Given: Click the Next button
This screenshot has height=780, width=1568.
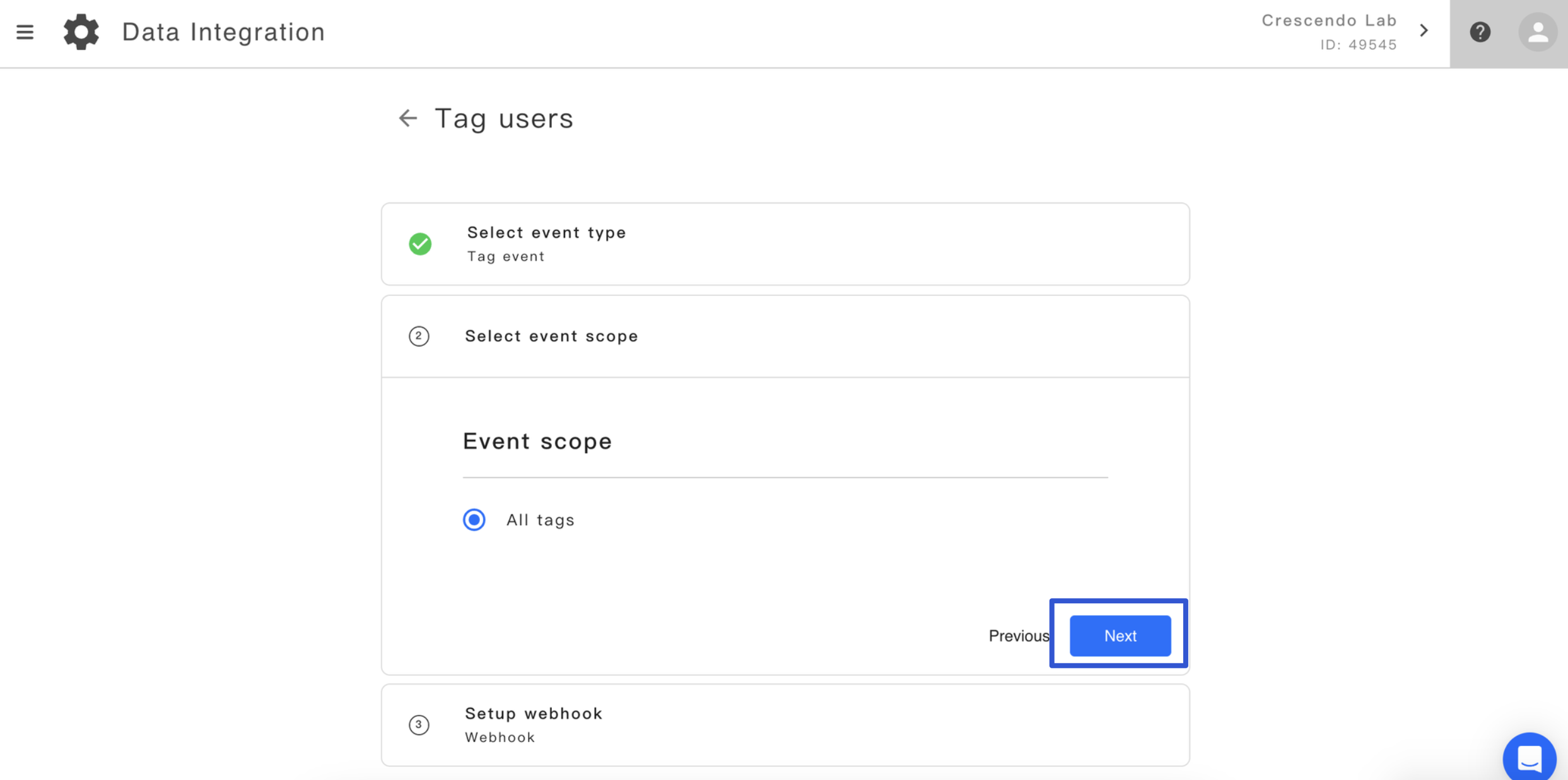Looking at the screenshot, I should click(1120, 635).
